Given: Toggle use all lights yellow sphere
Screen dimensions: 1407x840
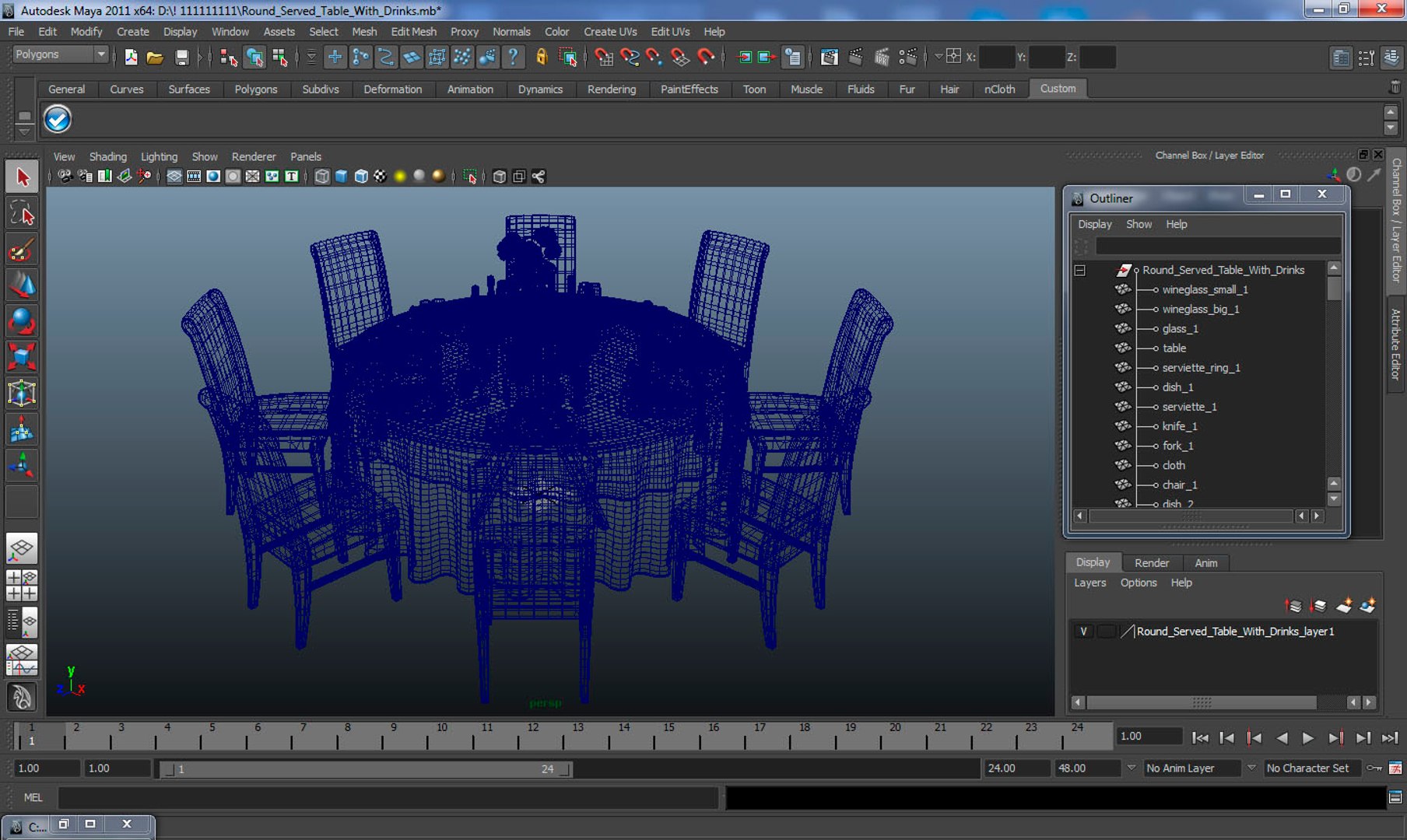Looking at the screenshot, I should coord(400,177).
